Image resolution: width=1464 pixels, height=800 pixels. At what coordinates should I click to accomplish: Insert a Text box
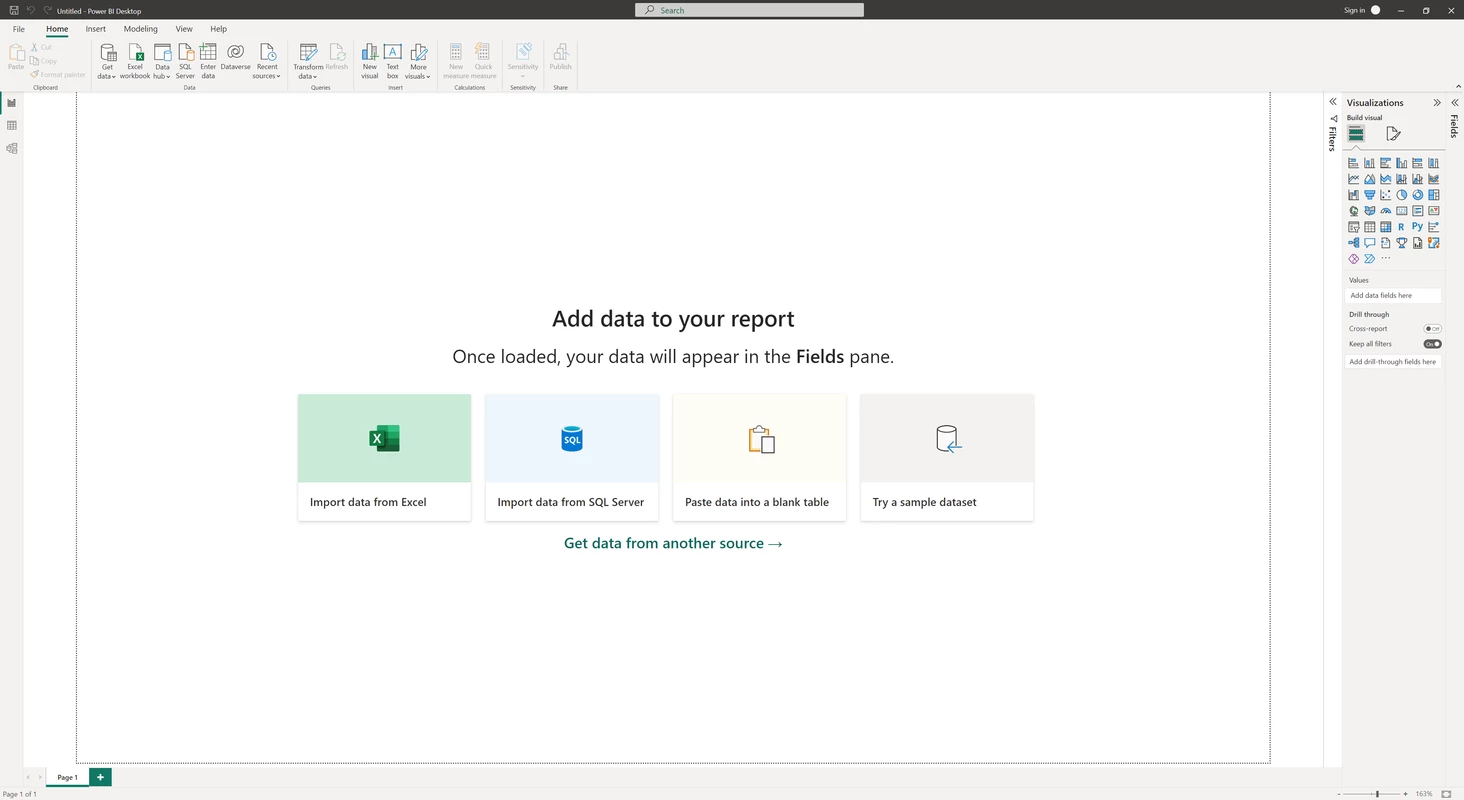(393, 59)
